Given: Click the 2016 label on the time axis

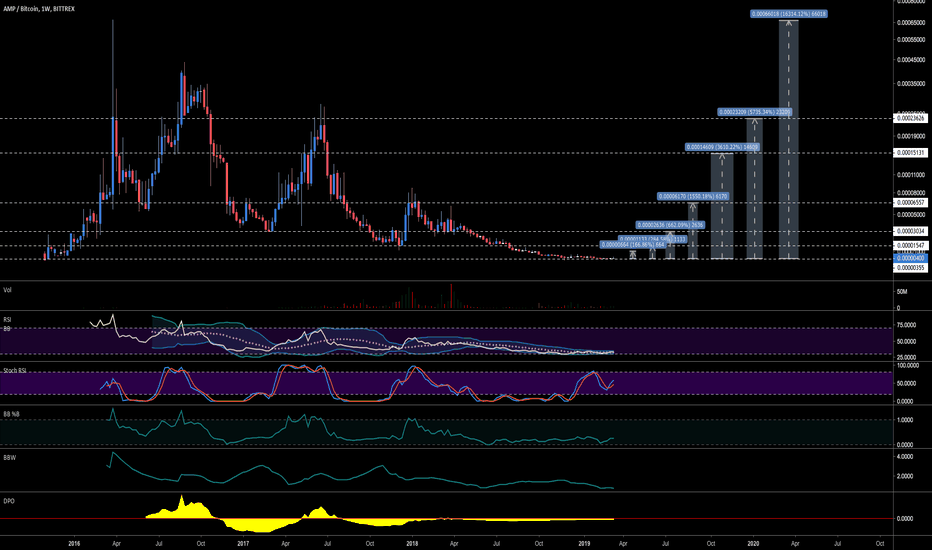Looking at the screenshot, I should 74,543.
